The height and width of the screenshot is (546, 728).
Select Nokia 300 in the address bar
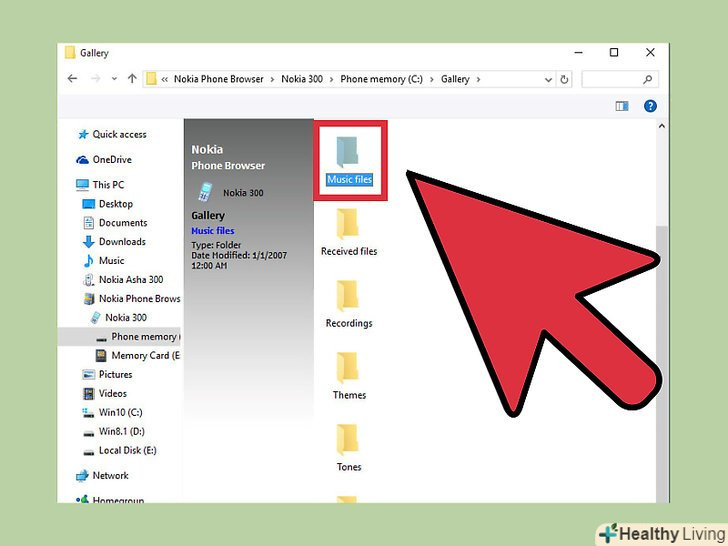click(302, 79)
